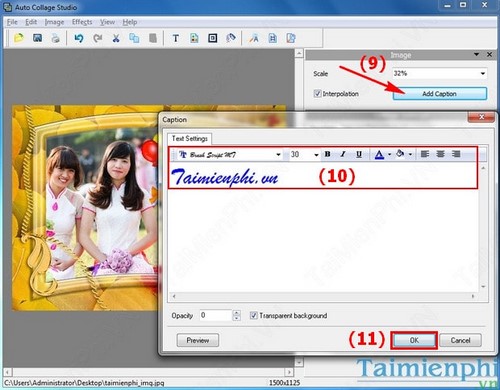Select the Text tool icon
This screenshot has width=500, height=390.
(x=176, y=38)
